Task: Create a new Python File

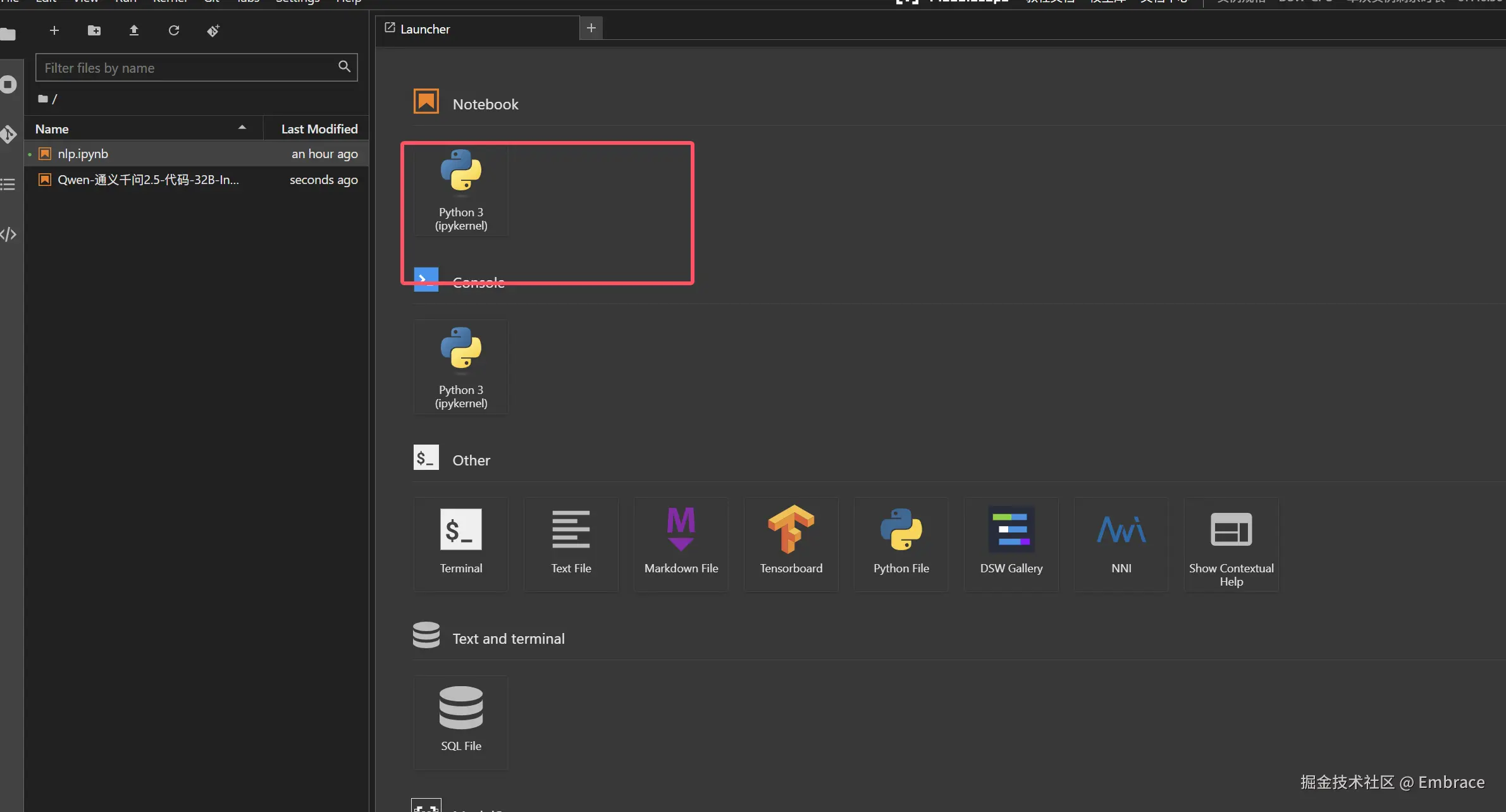Action: pyautogui.click(x=901, y=543)
